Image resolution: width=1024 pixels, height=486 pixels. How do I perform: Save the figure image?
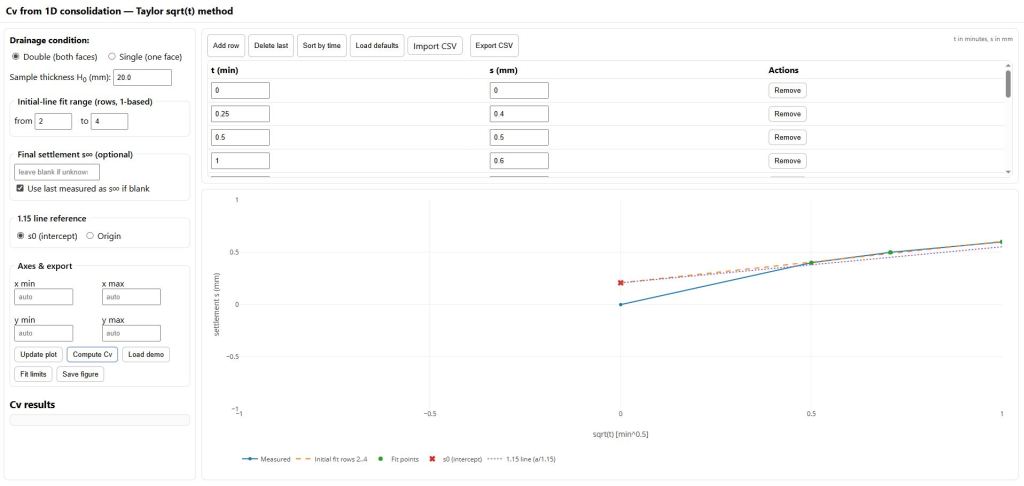coord(80,374)
